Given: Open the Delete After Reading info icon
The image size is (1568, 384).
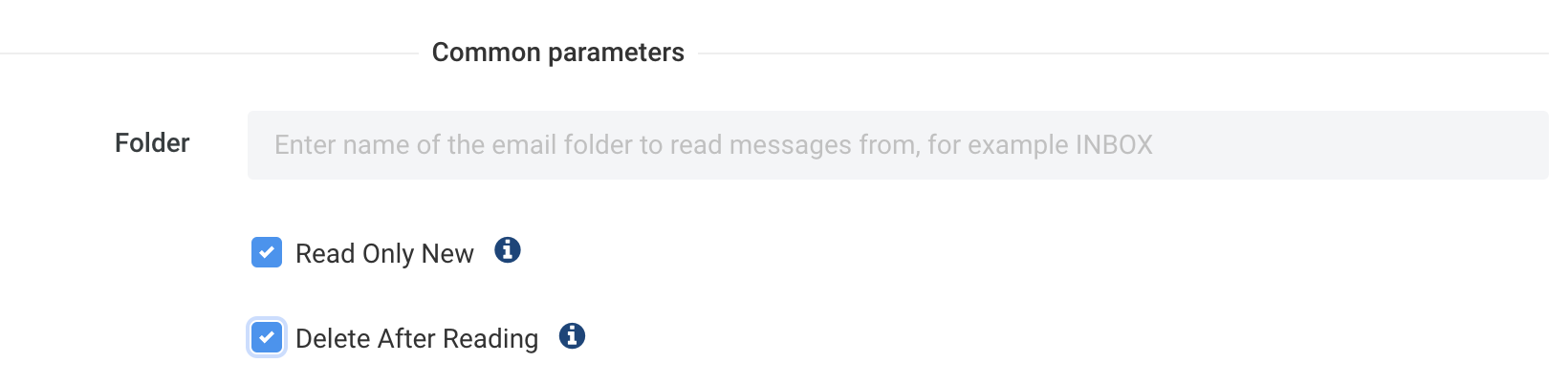Looking at the screenshot, I should click(573, 336).
